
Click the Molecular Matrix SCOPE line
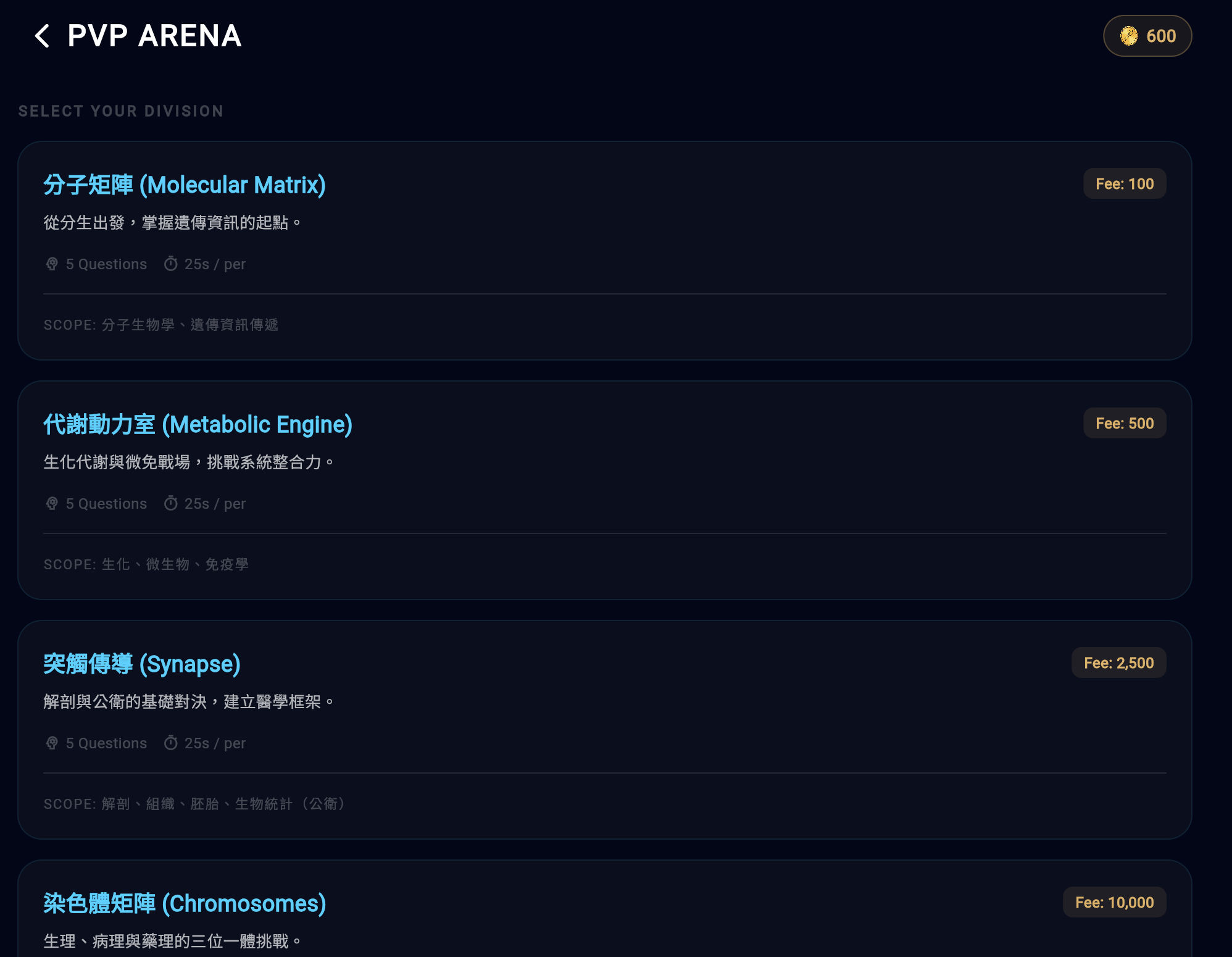(x=161, y=325)
